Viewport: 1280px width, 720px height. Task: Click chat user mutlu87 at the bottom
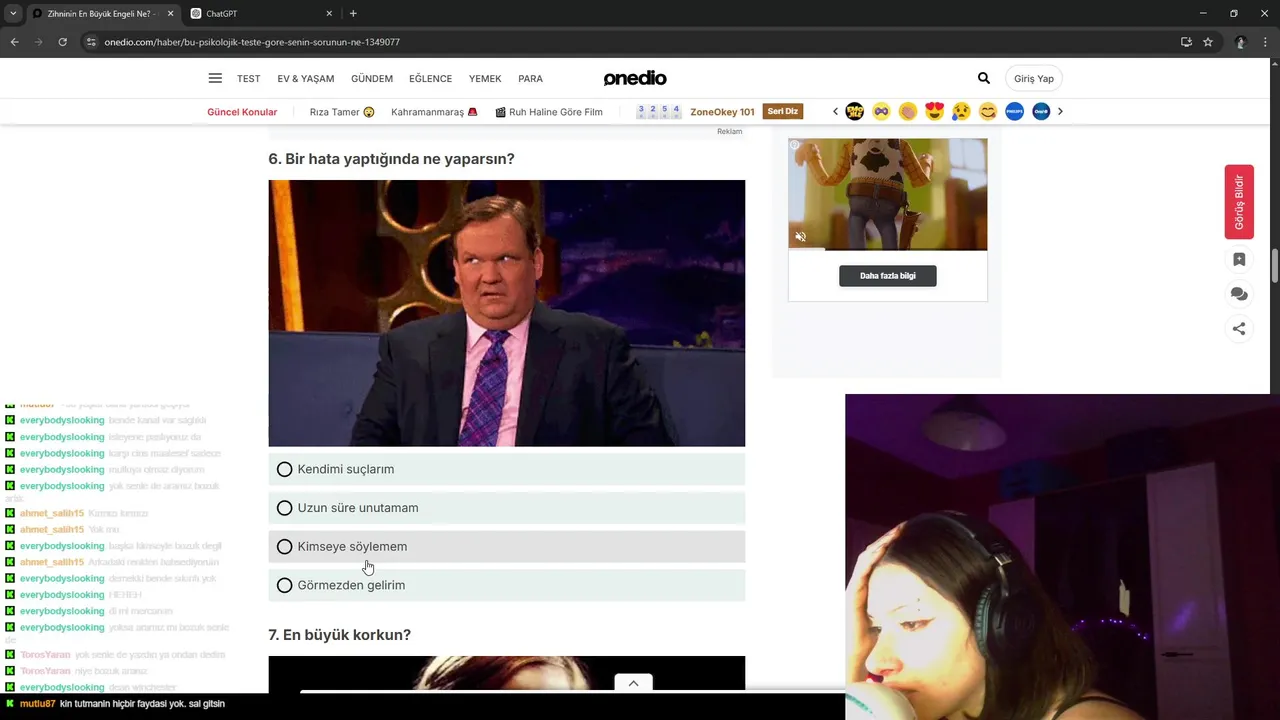[38, 704]
